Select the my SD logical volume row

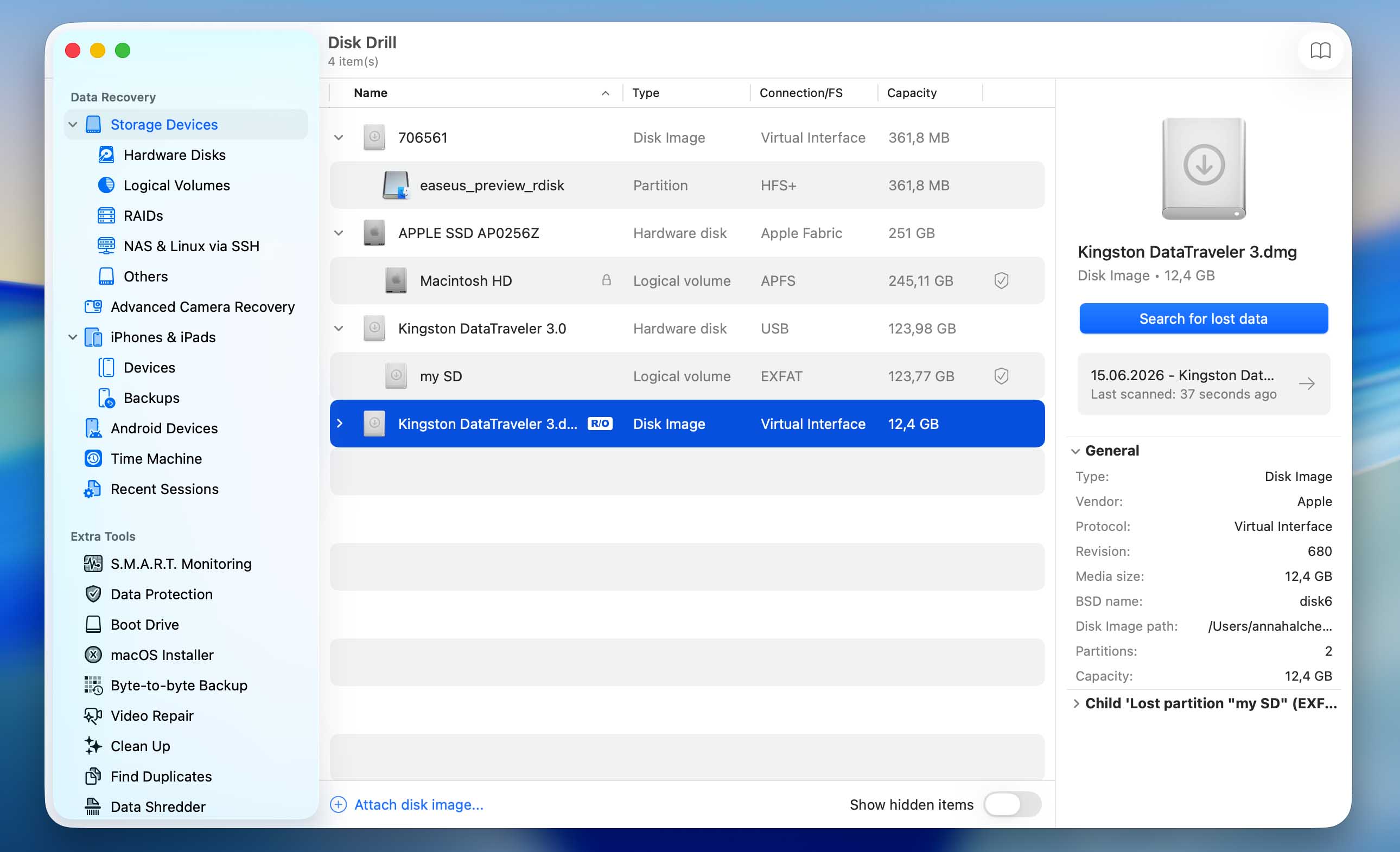[687, 376]
